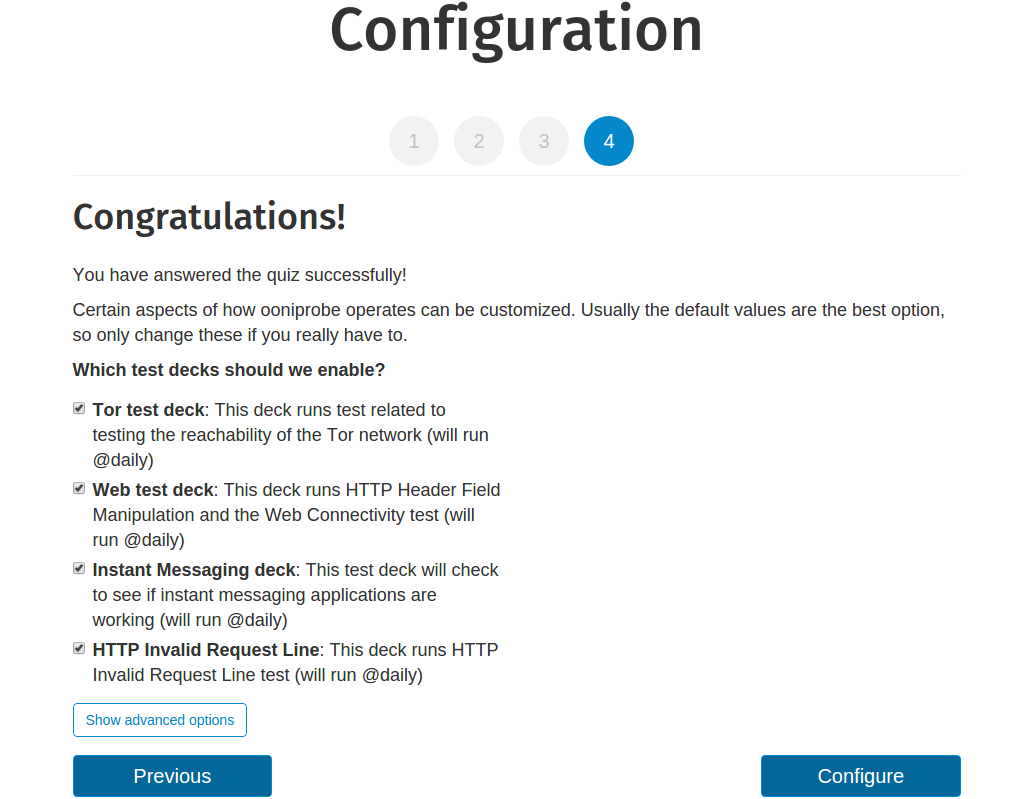Image resolution: width=1020 pixels, height=799 pixels.
Task: Go to step 1 circle
Action: click(414, 141)
